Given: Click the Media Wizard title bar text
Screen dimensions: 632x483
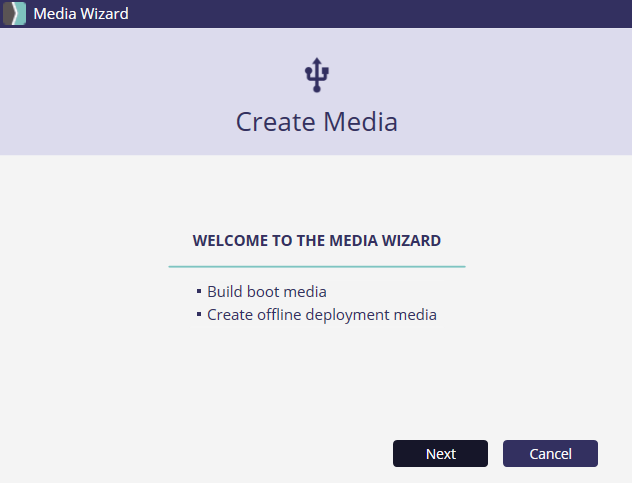Looking at the screenshot, I should coord(81,14).
